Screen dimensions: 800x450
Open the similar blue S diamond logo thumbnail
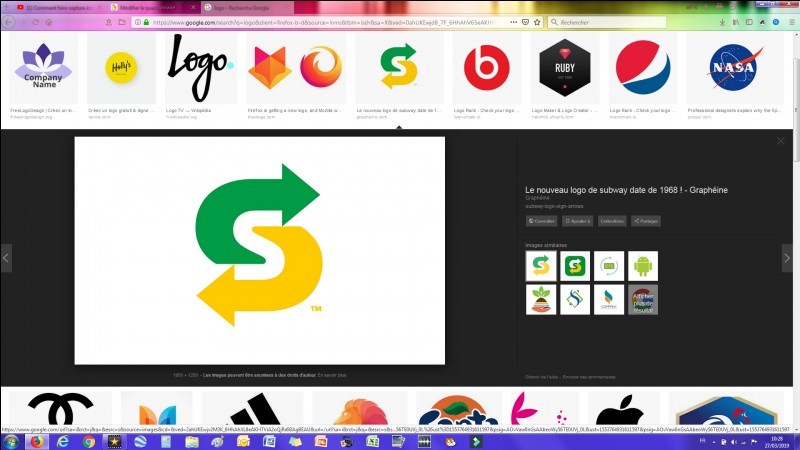coord(575,299)
